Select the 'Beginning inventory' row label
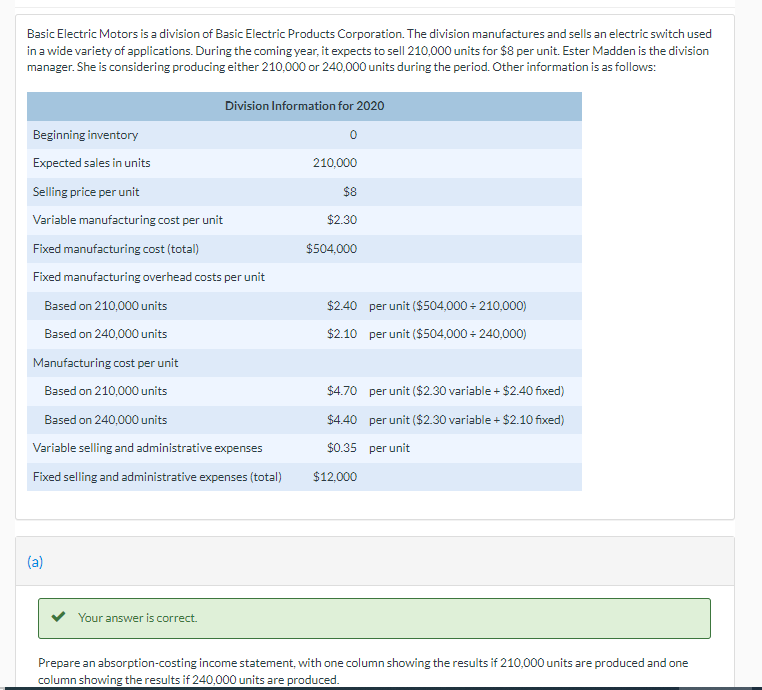 pos(86,135)
